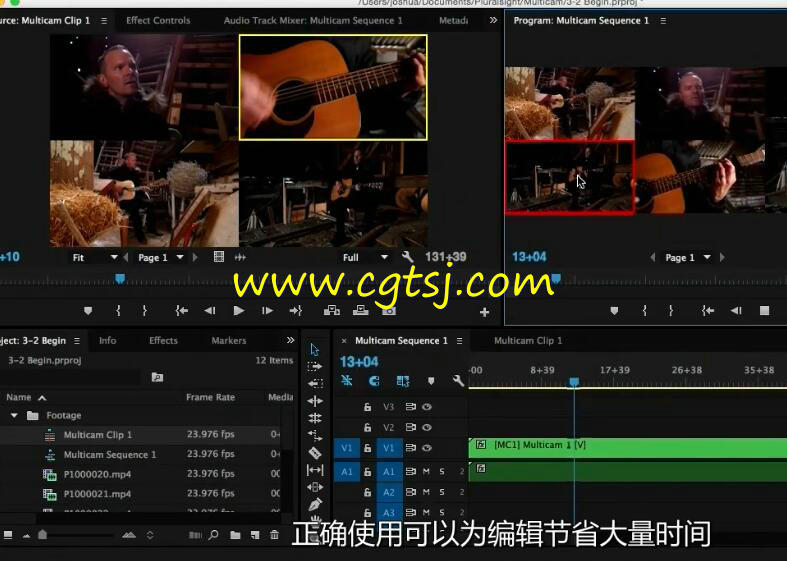The height and width of the screenshot is (561, 787).
Task: Switch to Effect Controls tab
Action: [x=158, y=21]
